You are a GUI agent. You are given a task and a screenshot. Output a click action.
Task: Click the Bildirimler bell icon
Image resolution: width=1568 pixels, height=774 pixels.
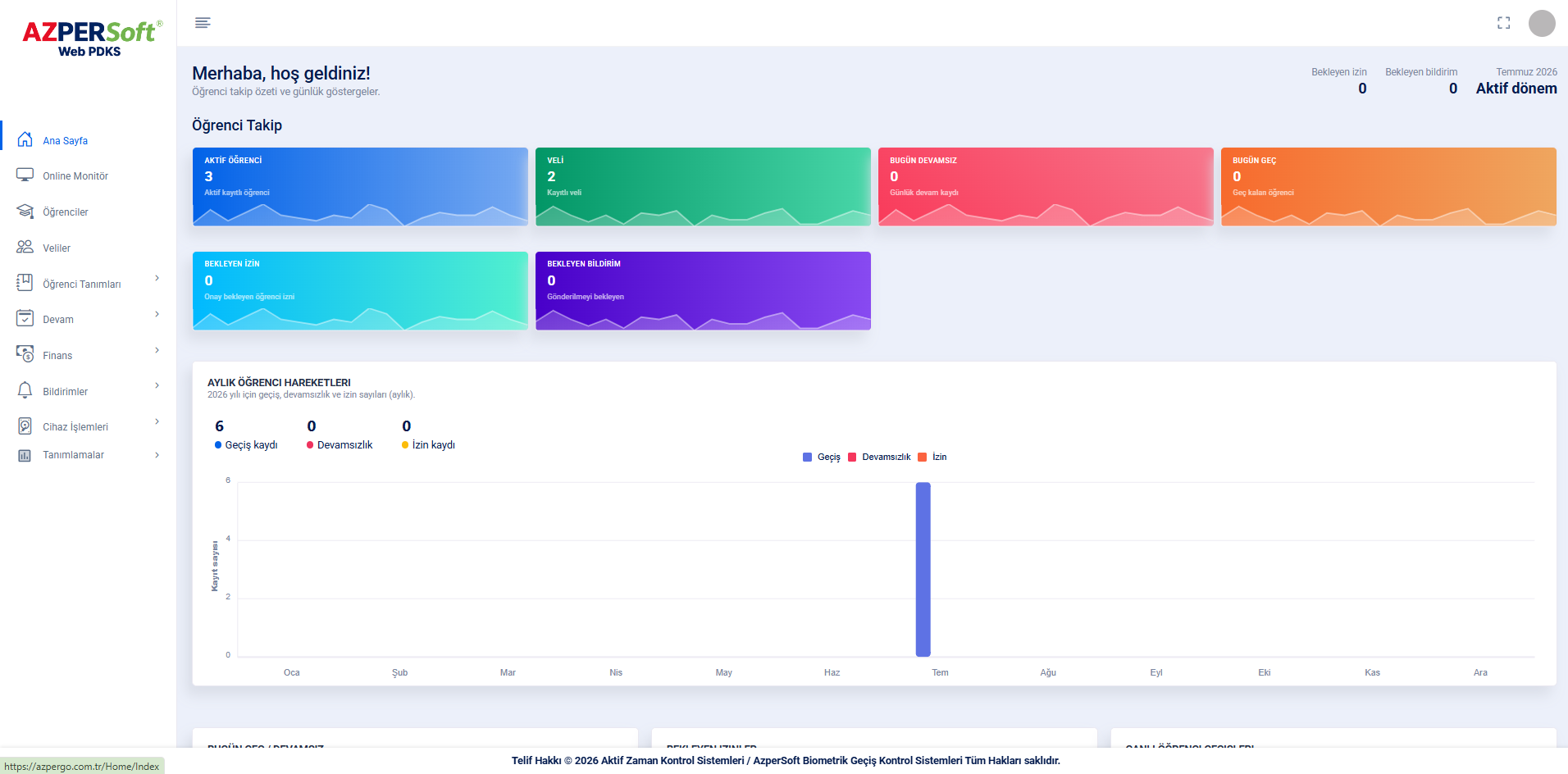(x=25, y=390)
